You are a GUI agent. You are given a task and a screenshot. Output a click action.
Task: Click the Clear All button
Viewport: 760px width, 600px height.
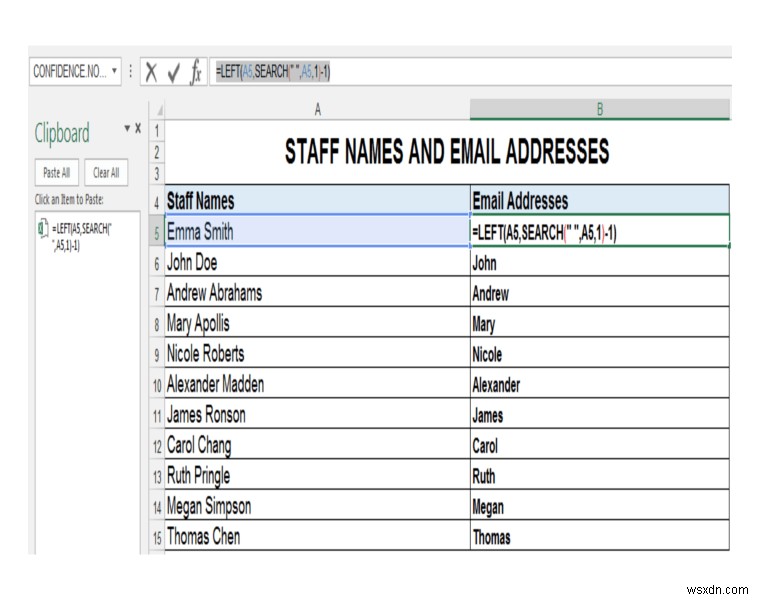pyautogui.click(x=106, y=173)
